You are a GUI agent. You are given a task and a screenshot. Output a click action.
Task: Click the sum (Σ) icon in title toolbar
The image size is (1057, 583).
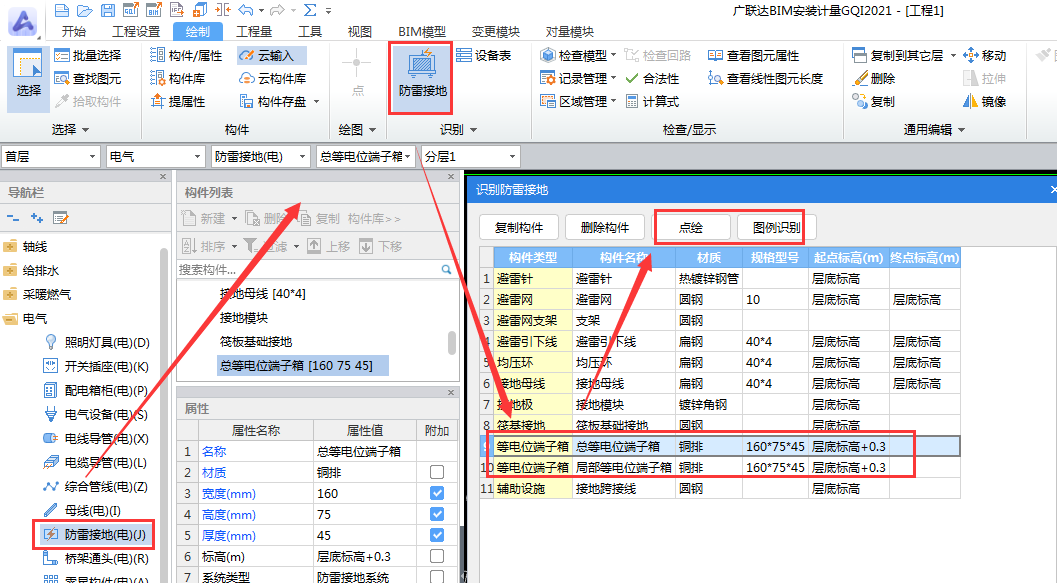309,10
